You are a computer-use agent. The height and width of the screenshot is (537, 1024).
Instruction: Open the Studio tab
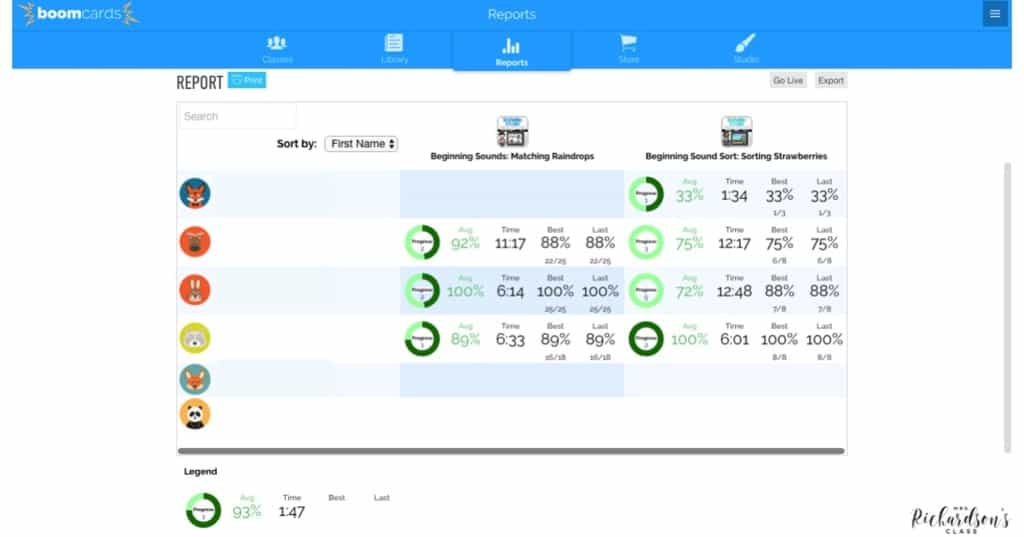click(x=745, y=49)
